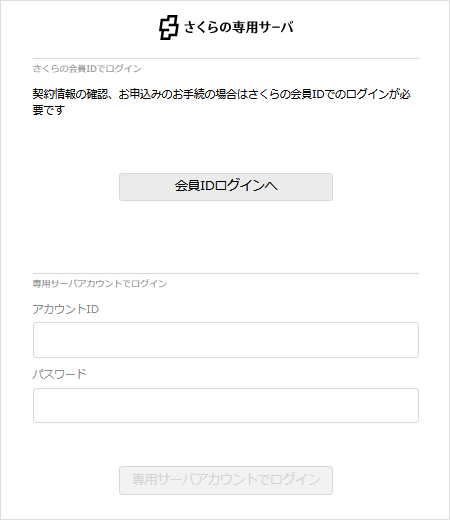This screenshot has width=450, height=520.
Task: Click the text お申込みのお手続 in the description
Action: tap(162, 94)
